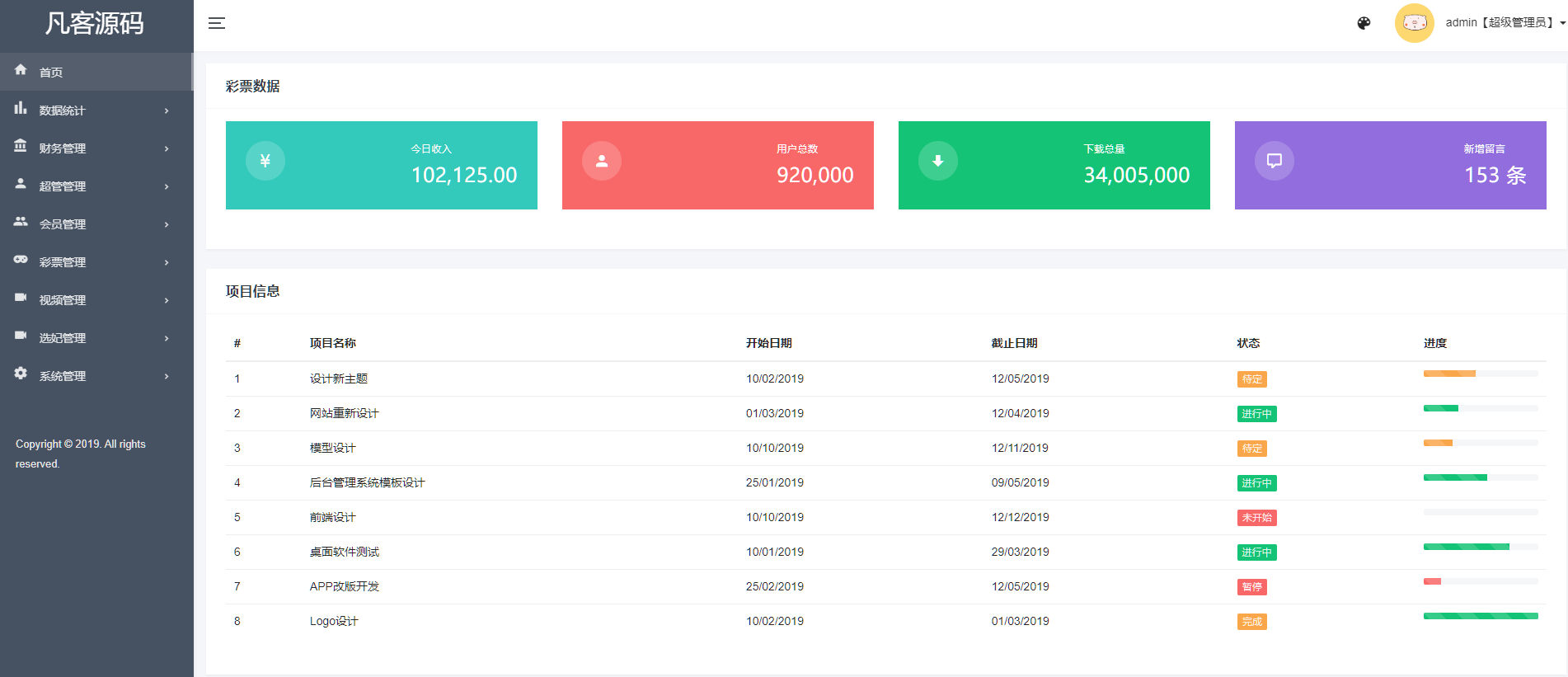Click the comment icon on 新增留言 card

1275,161
